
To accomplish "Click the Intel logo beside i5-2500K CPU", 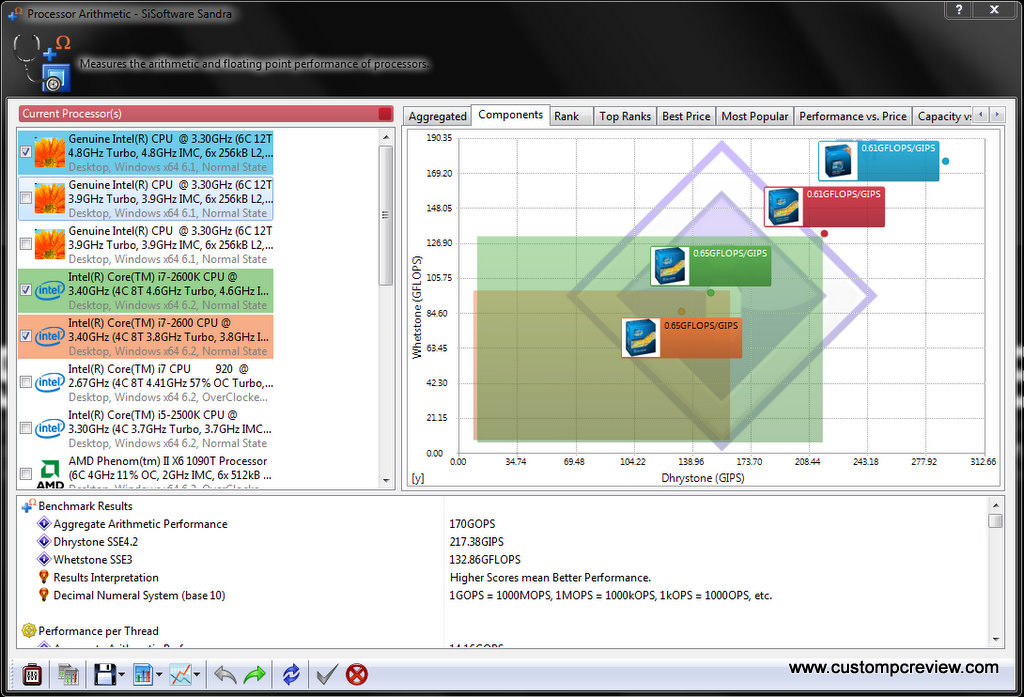I will pyautogui.click(x=50, y=429).
